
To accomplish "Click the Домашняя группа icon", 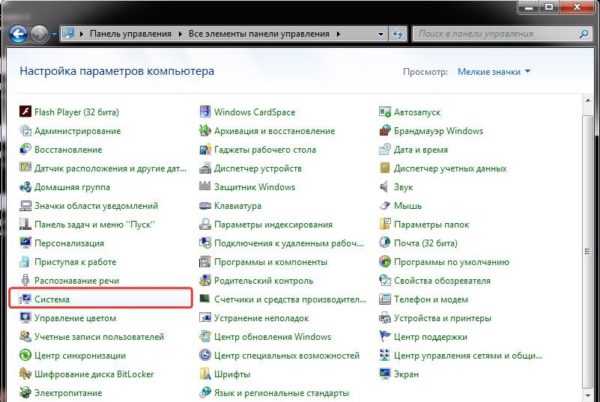I will pyautogui.click(x=25, y=187).
